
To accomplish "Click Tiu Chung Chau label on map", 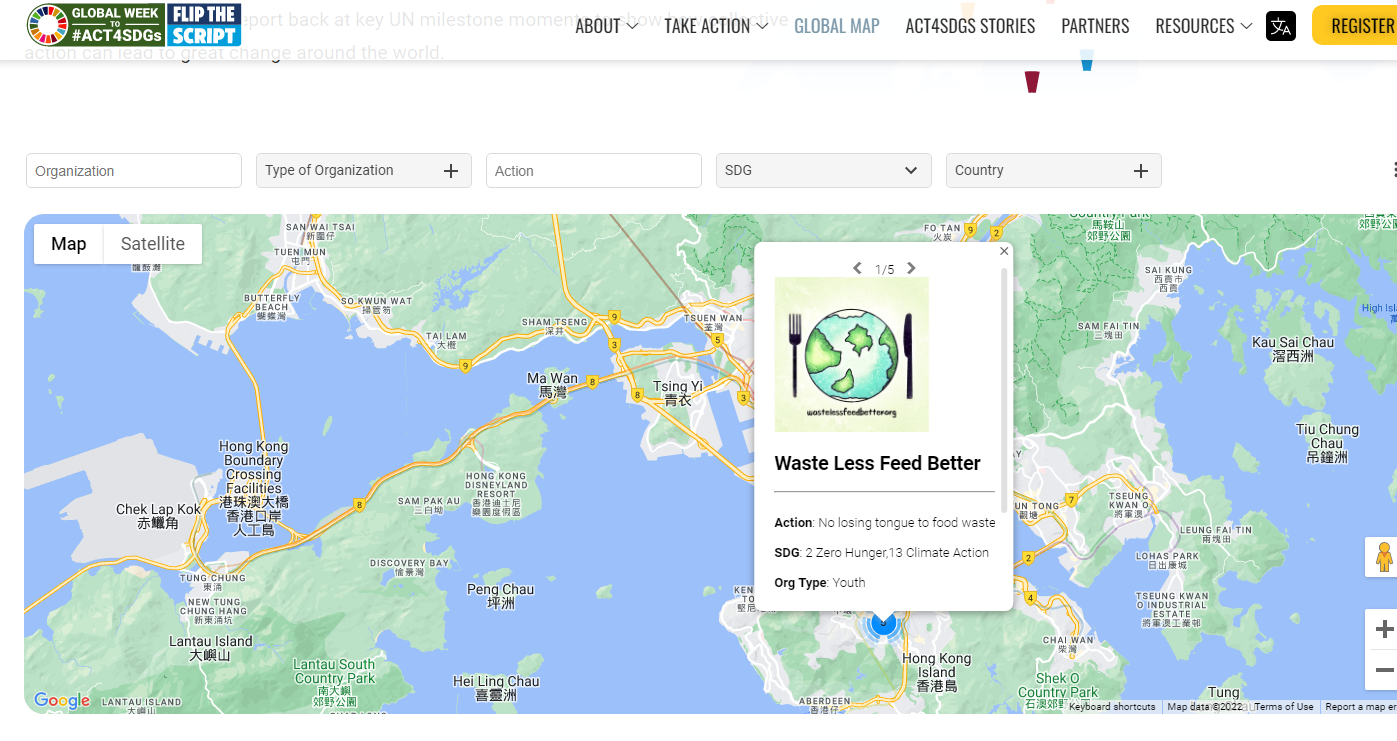I will pyautogui.click(x=1327, y=443).
